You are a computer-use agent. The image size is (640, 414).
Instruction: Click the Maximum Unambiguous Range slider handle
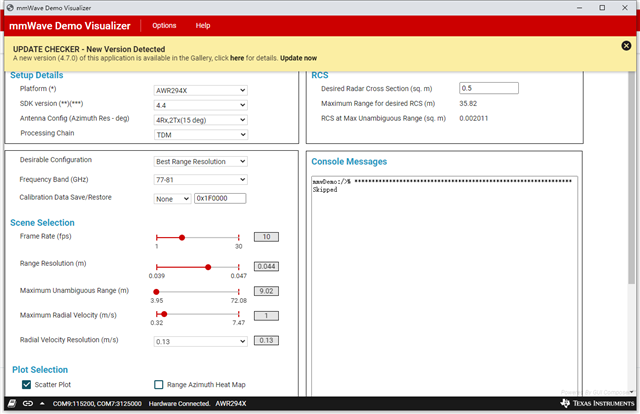[x=156, y=292]
